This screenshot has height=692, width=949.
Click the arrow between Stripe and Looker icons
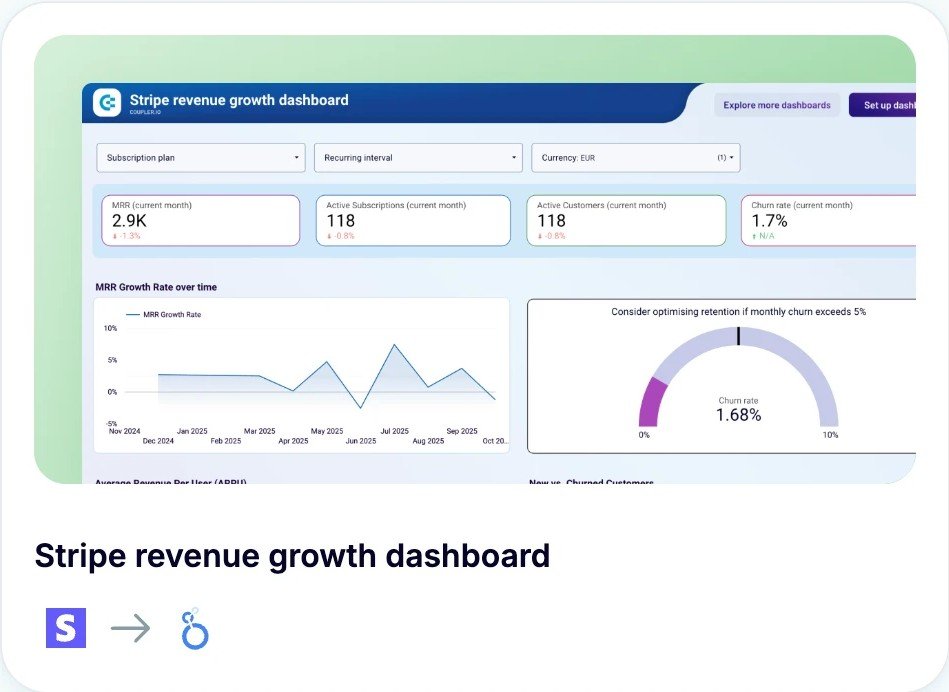130,629
